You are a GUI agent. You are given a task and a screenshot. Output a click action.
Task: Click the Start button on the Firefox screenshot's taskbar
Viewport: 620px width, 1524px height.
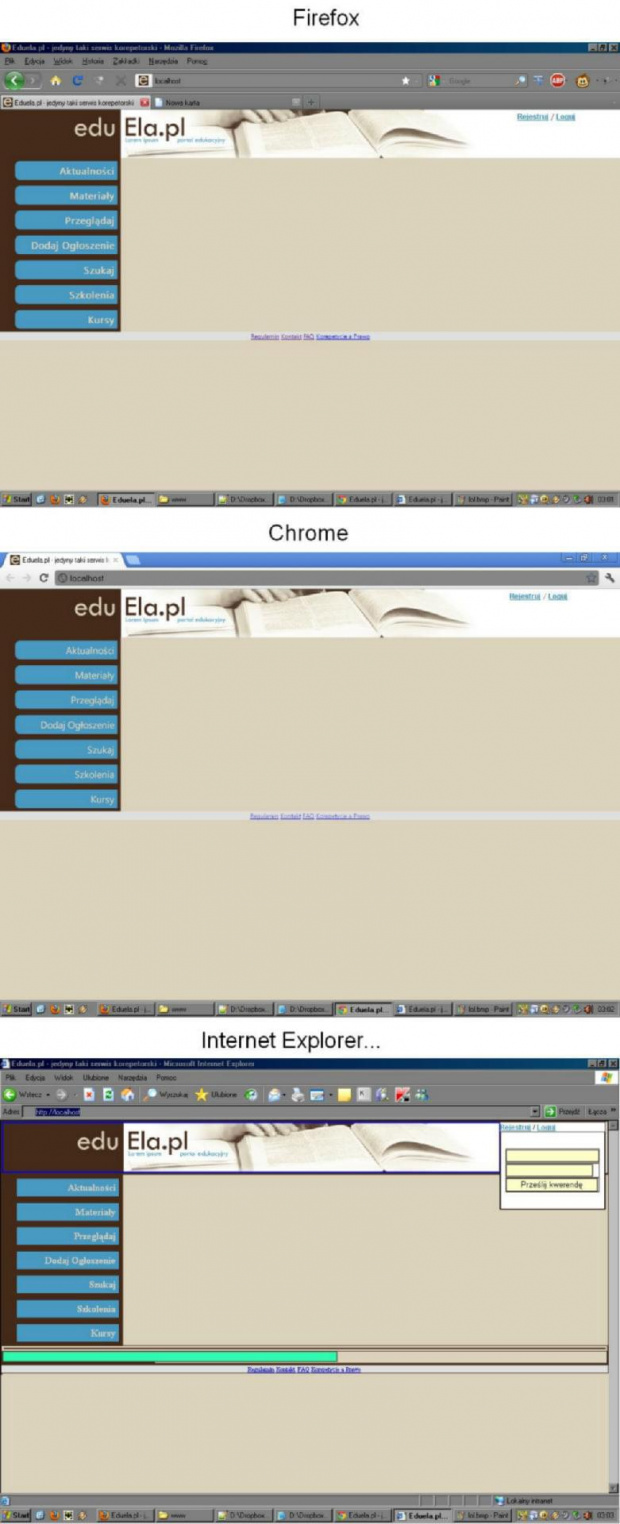pyautogui.click(x=17, y=498)
